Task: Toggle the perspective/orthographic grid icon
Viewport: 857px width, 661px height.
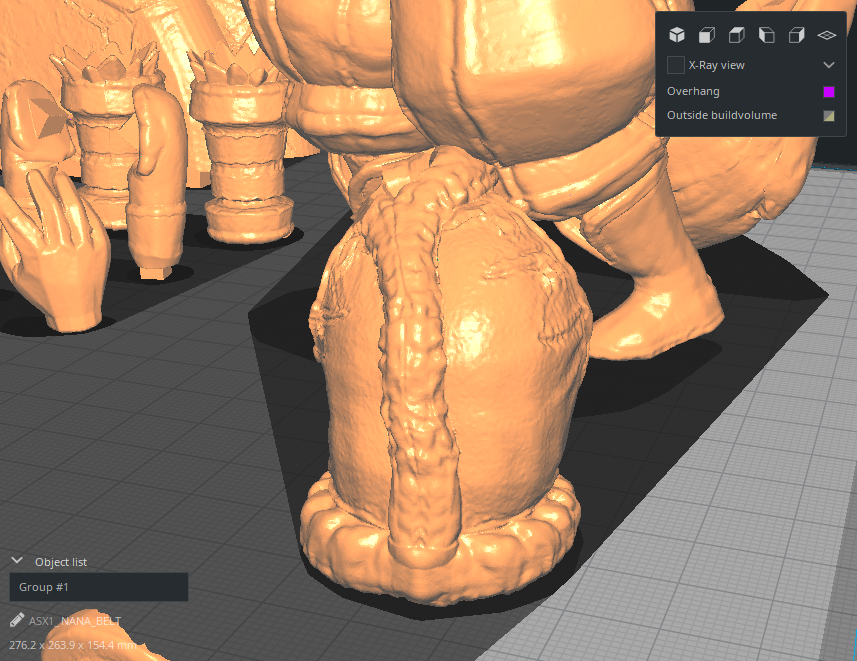Action: point(826,35)
